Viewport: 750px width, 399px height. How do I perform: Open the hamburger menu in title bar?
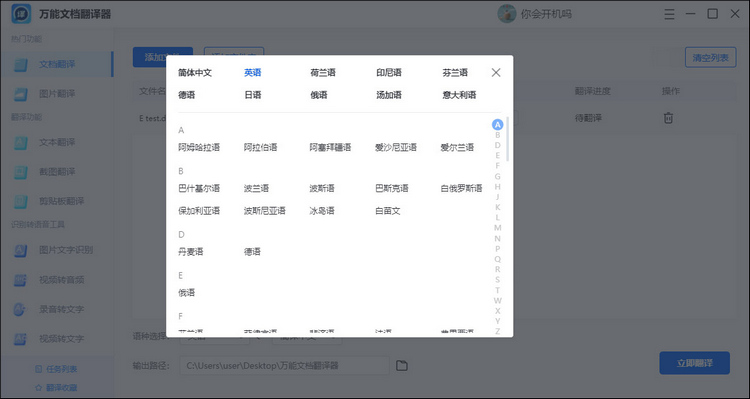[669, 14]
